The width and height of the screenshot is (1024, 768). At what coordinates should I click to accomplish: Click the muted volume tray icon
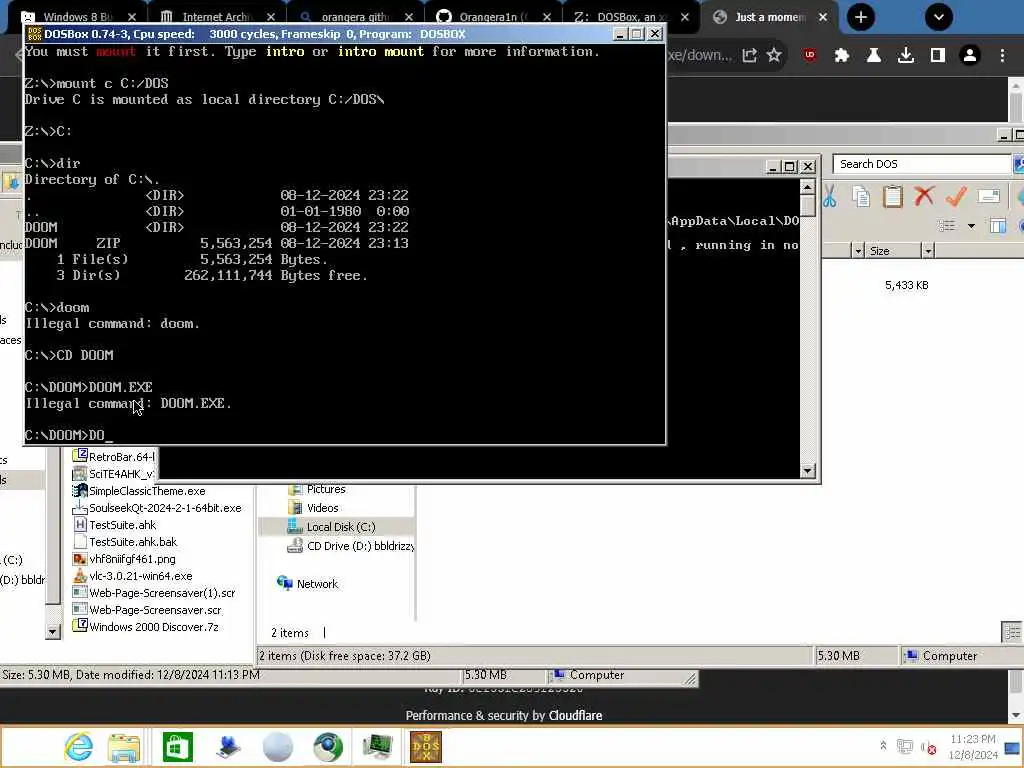click(x=929, y=747)
